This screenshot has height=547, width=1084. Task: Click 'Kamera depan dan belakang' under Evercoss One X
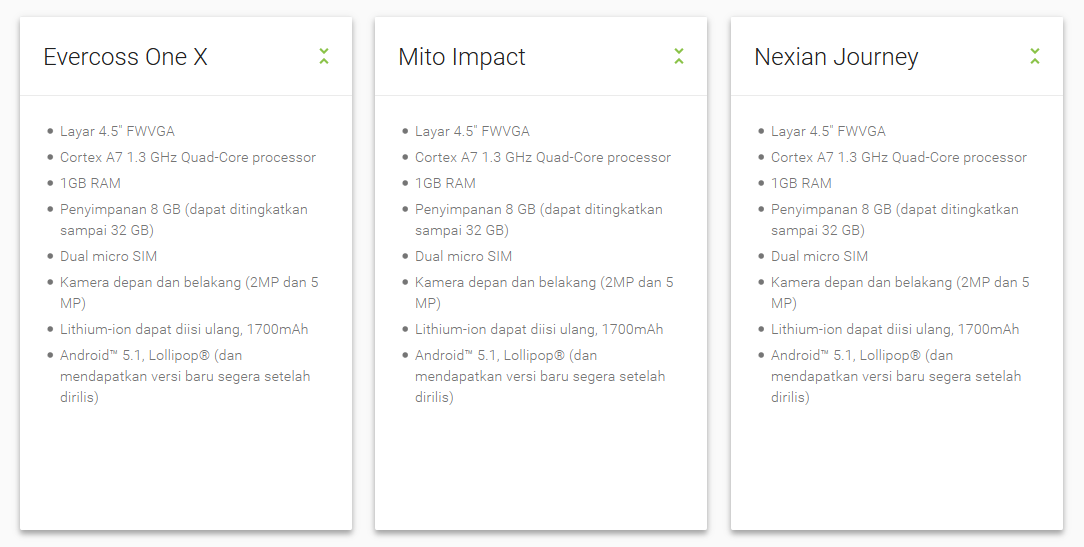pos(189,282)
